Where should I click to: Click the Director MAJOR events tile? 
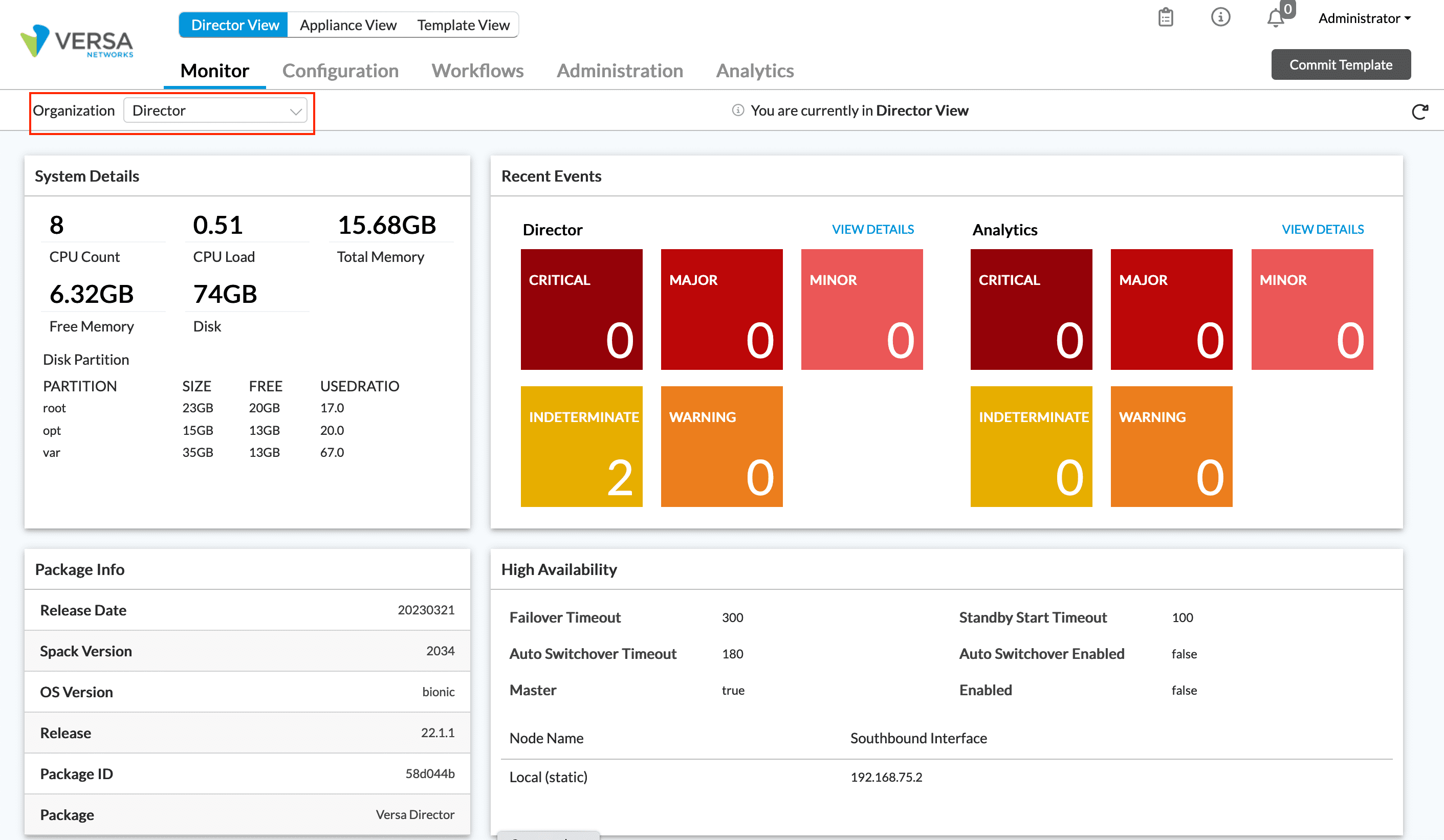(x=722, y=310)
